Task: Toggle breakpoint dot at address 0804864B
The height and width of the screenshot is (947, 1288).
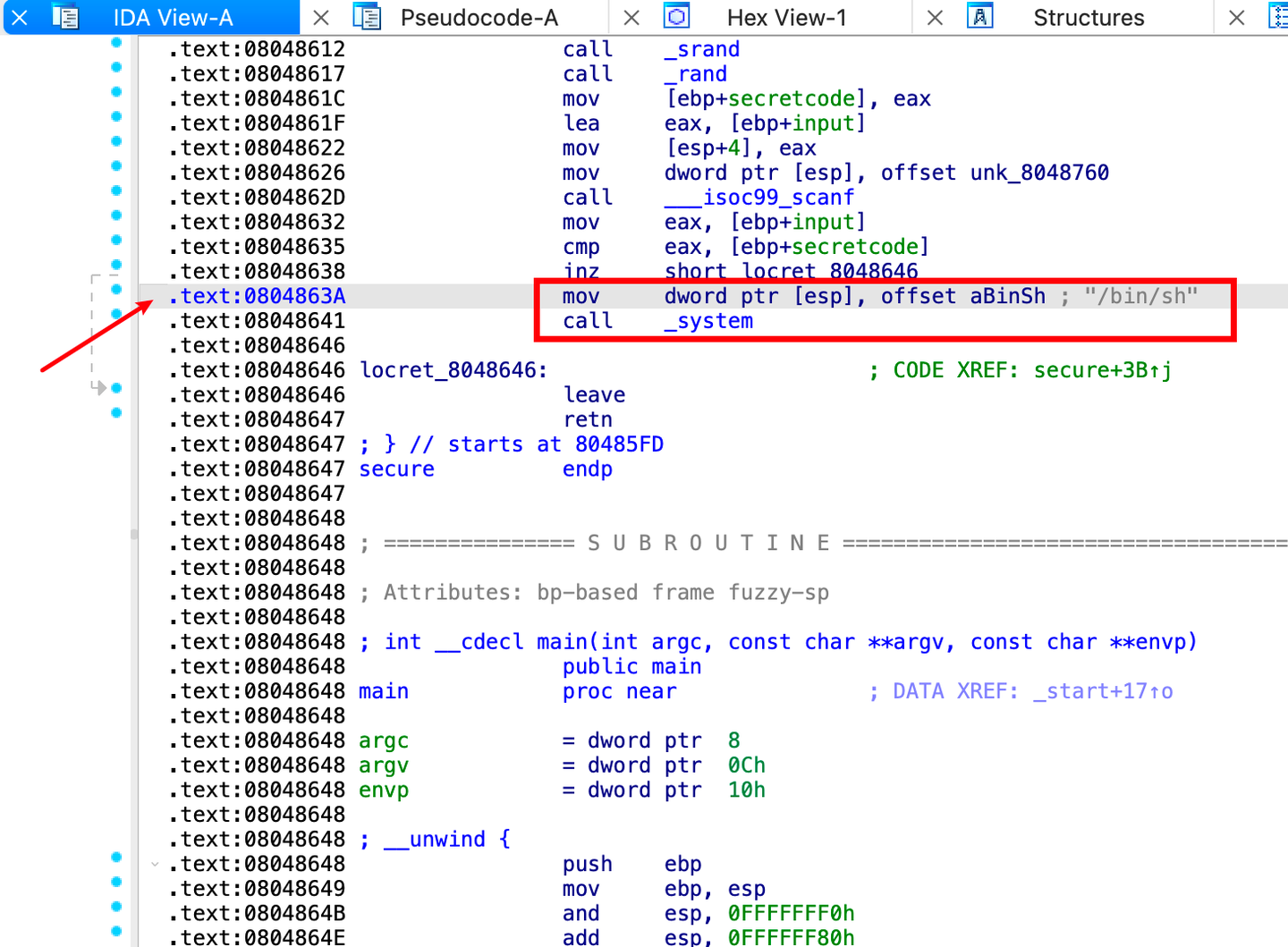Action: (x=116, y=907)
